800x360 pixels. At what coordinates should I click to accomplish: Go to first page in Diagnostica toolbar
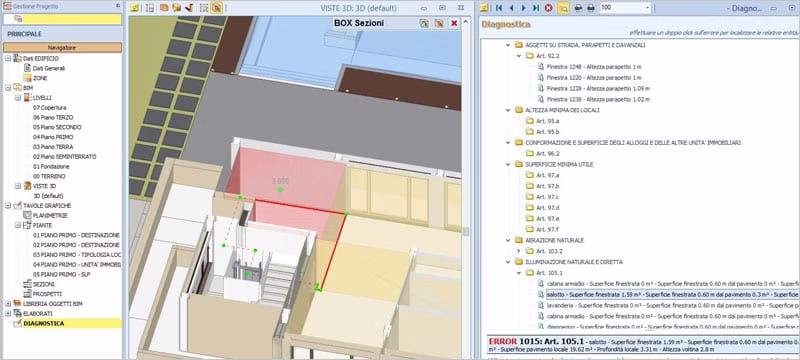point(499,8)
